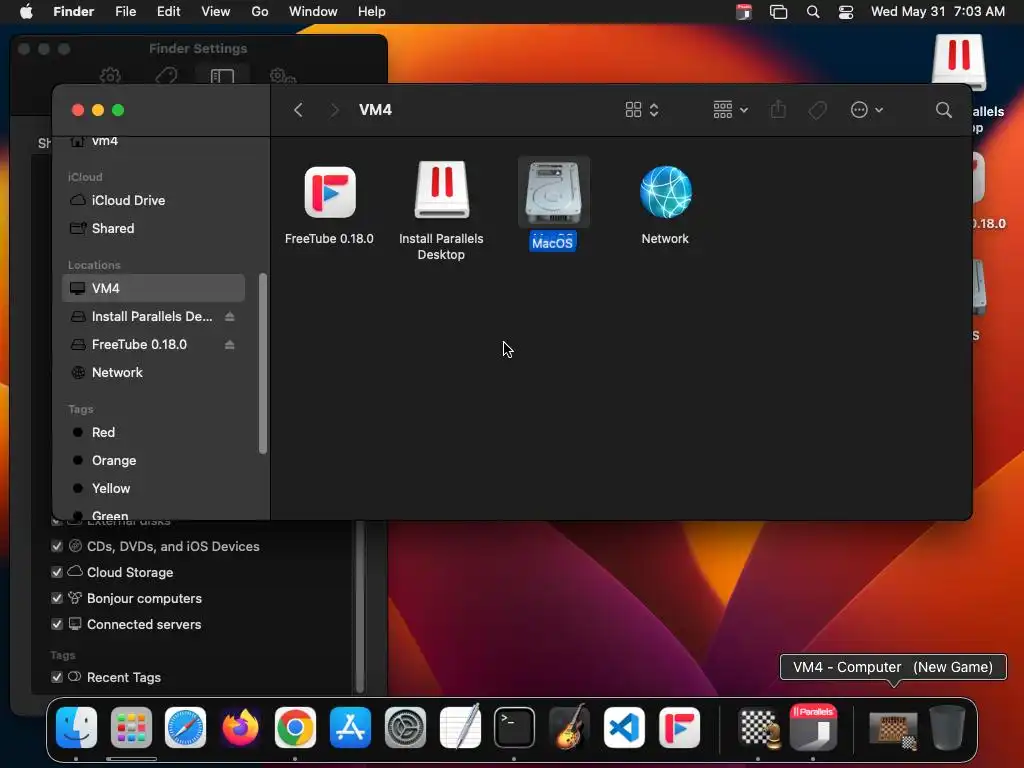Screen dimensions: 1024x768
Task: Switch to Sidebar tab in Finder Settings
Action: pos(222,76)
